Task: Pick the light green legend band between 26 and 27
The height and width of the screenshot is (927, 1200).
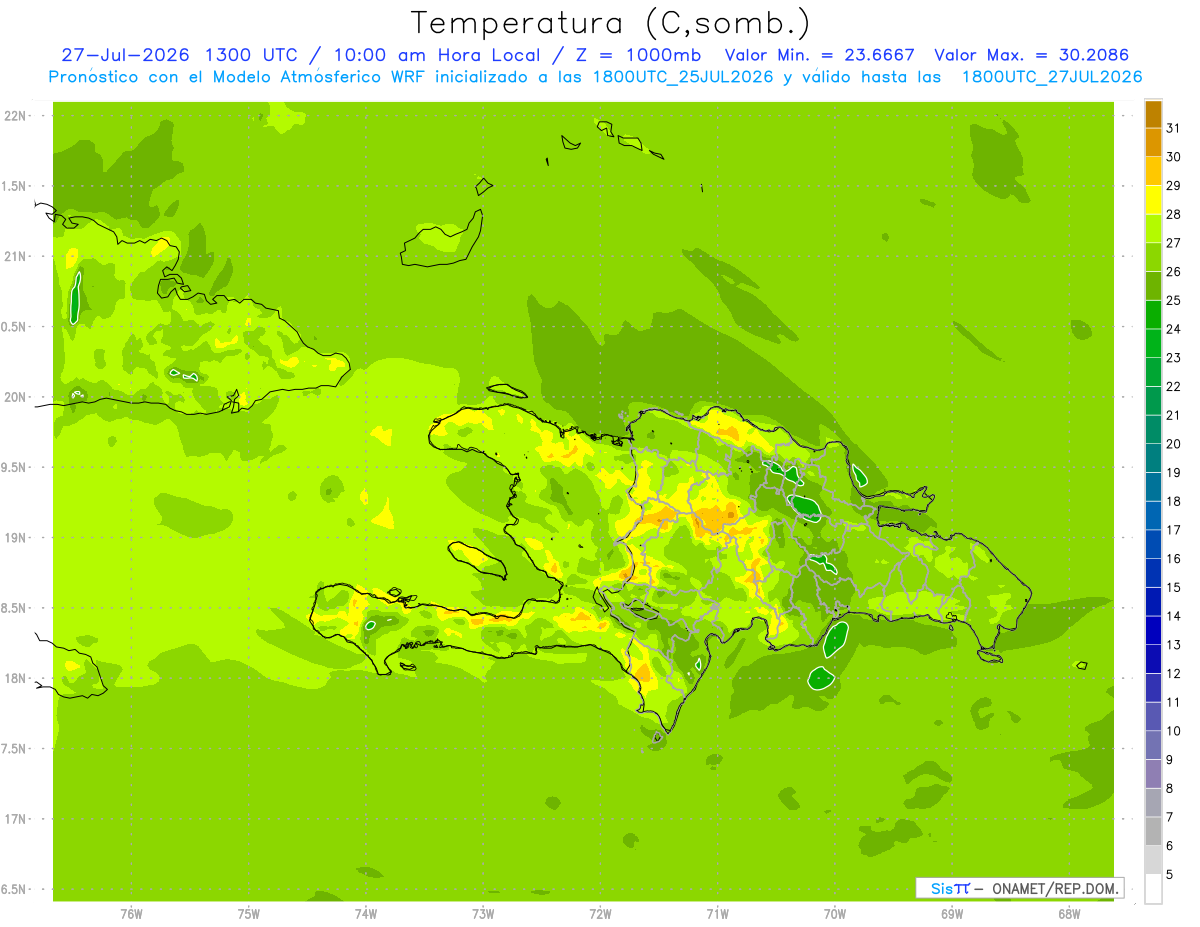Action: pos(1153,257)
